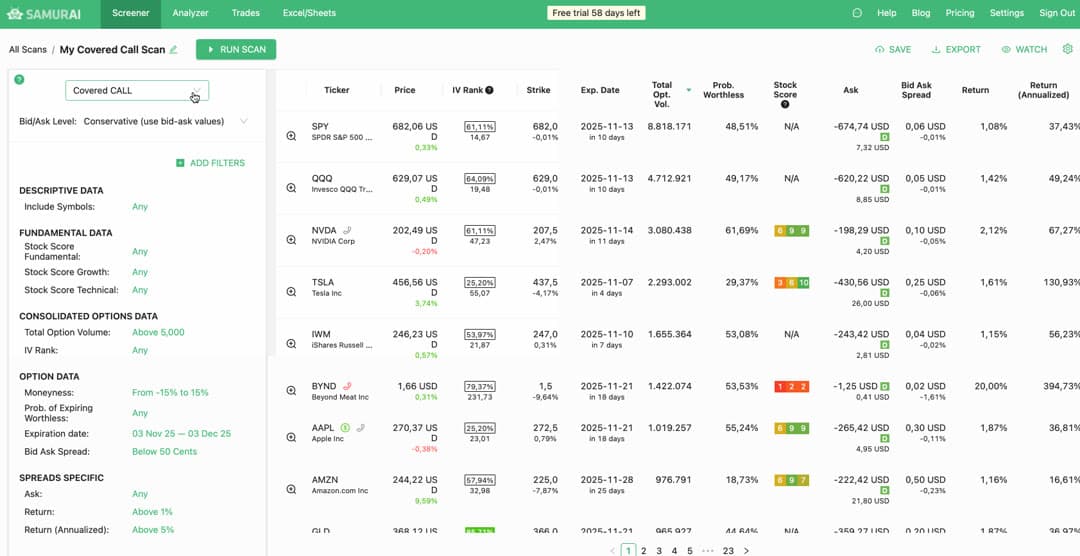Screen dimensions: 1080x556
Task: Sort by the Prob. Worthless column header
Action: 723,90
